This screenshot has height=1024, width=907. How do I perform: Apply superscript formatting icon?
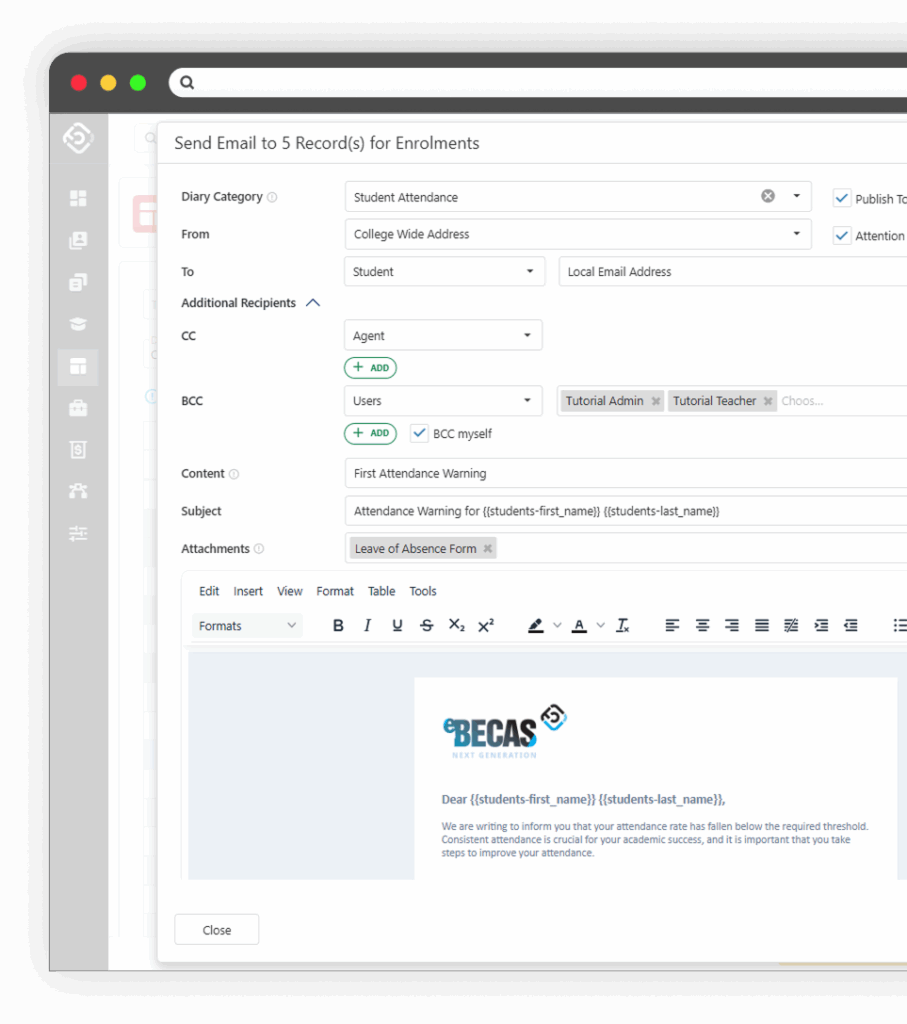(486, 626)
